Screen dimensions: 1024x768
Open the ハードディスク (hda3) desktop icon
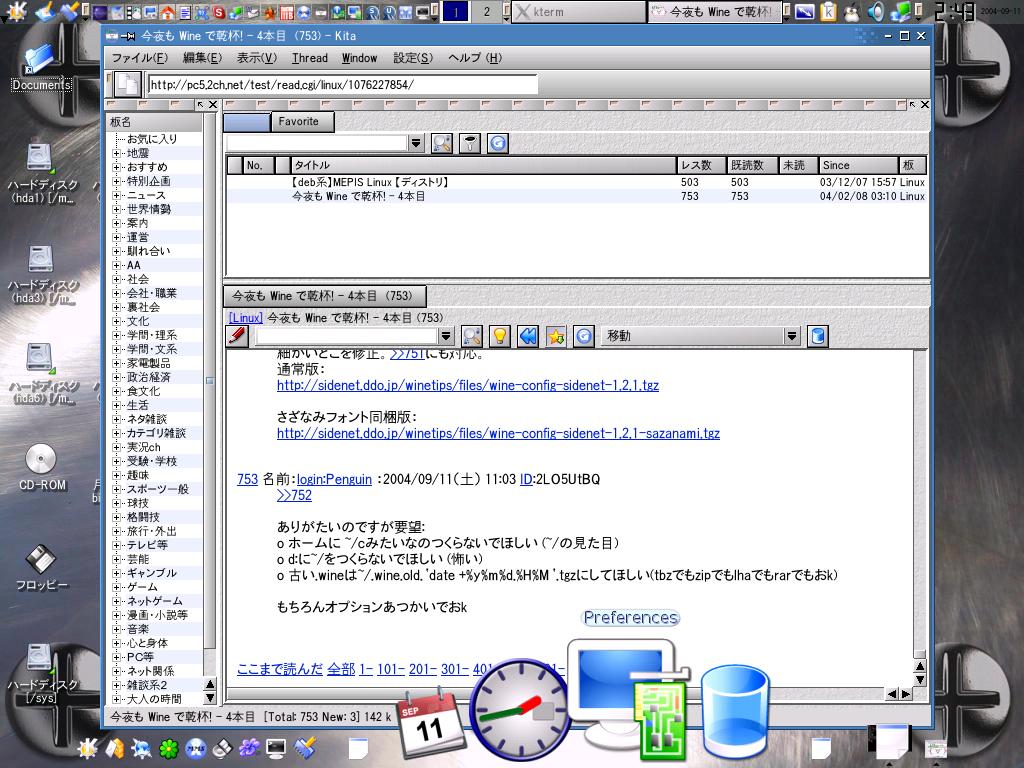[42, 275]
